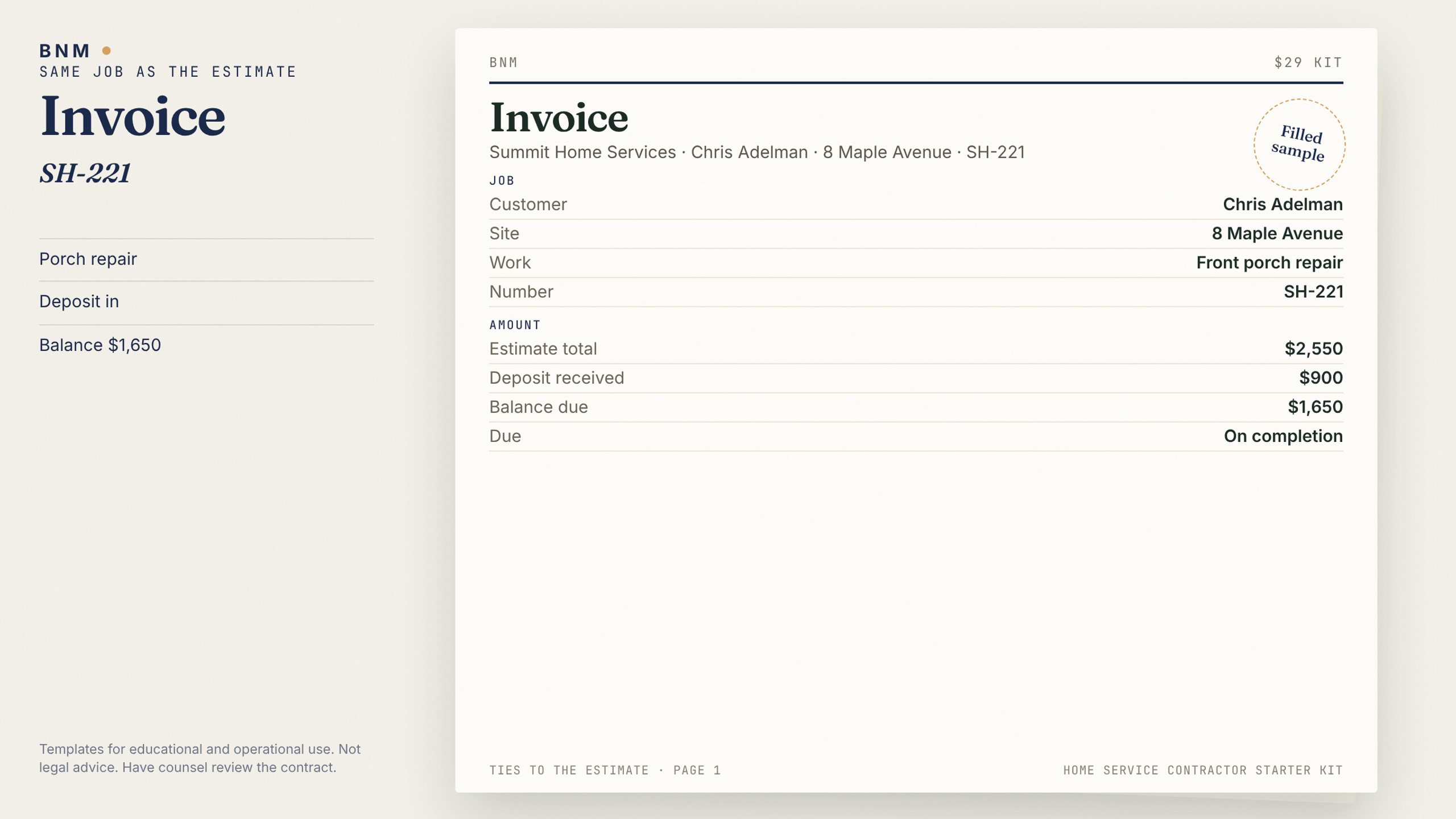
Task: Click the 'Customer' row label
Action: (x=528, y=204)
